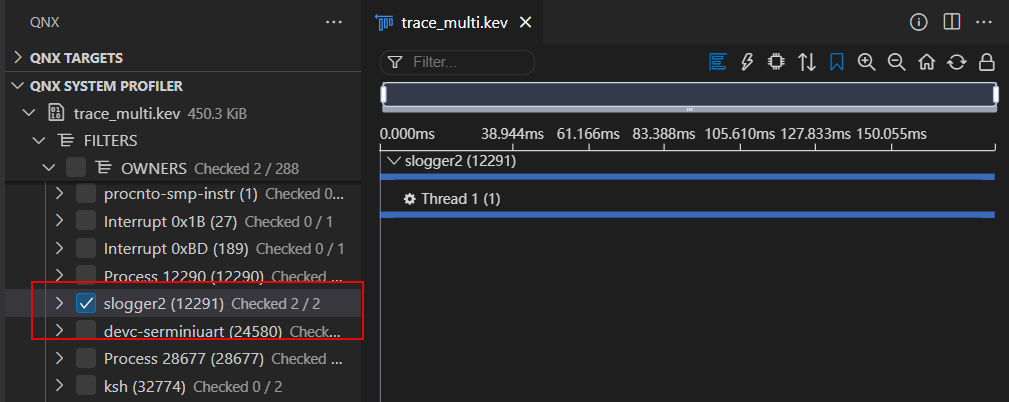The width and height of the screenshot is (1009, 402).
Task: Click the lightning bolt events icon
Action: click(x=746, y=62)
